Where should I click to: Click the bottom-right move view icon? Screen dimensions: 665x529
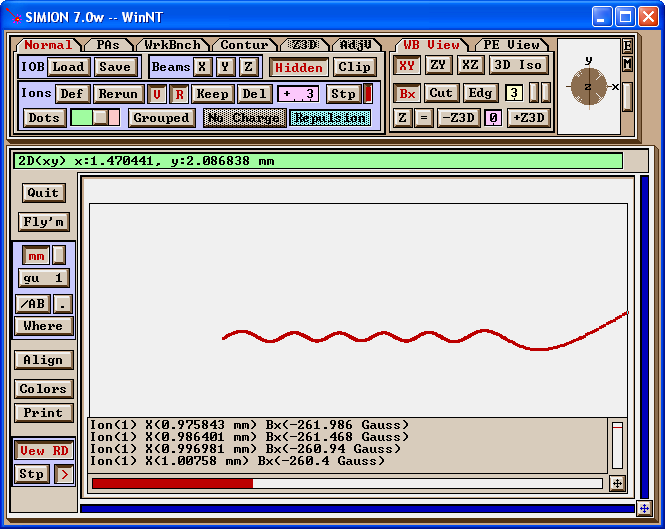[x=644, y=509]
